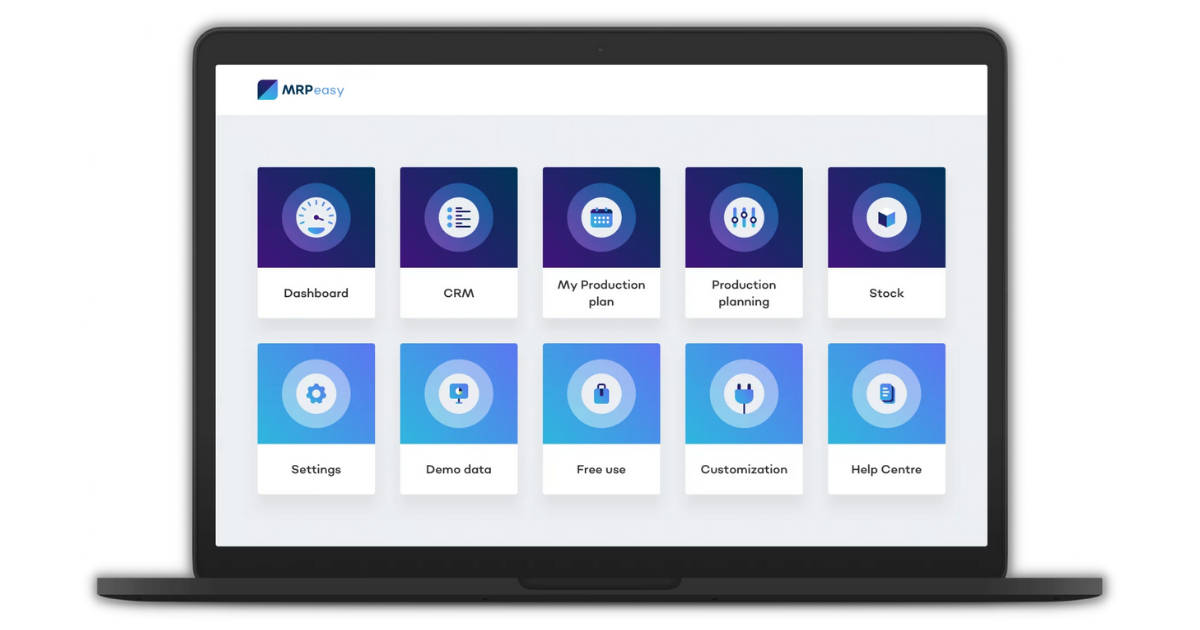Screen dimensions: 1200x630
Task: Select the Free use padlock icon
Action: point(601,393)
